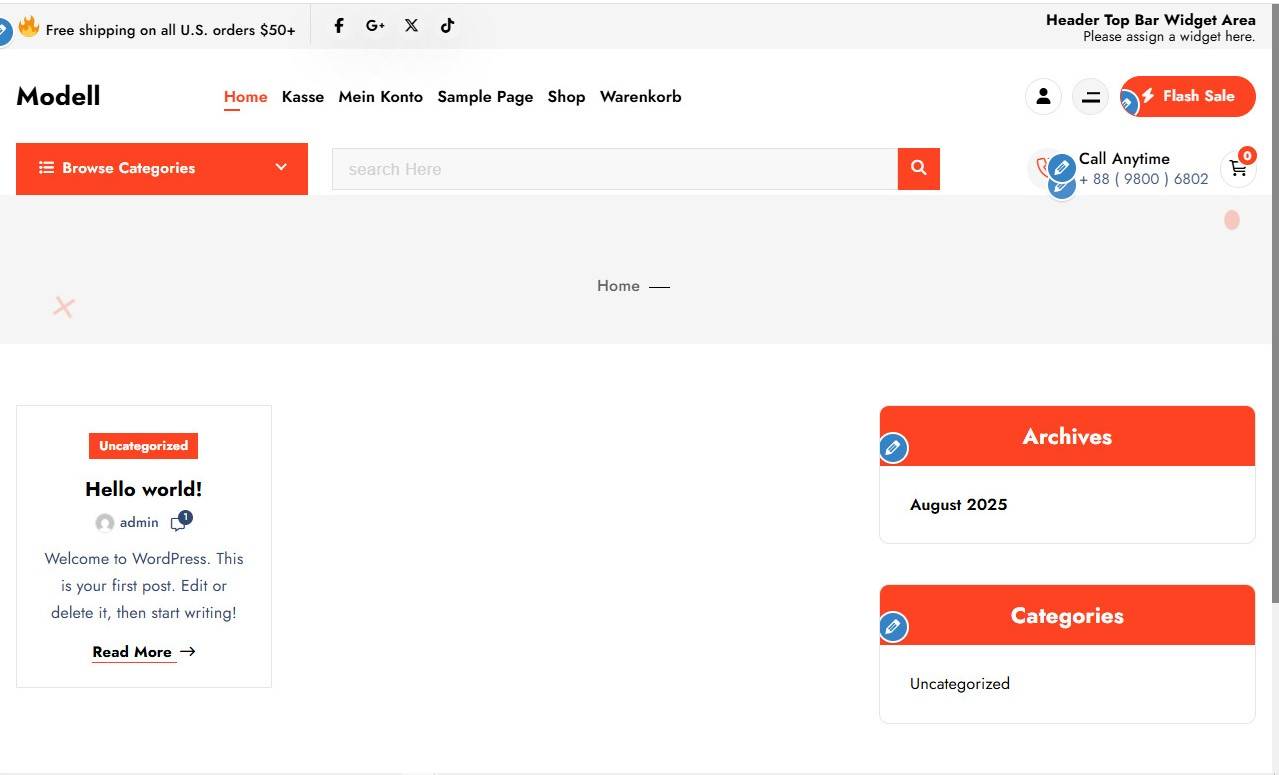Open the Google Plus social link
Viewport: 1279px width, 775px height.
(375, 26)
